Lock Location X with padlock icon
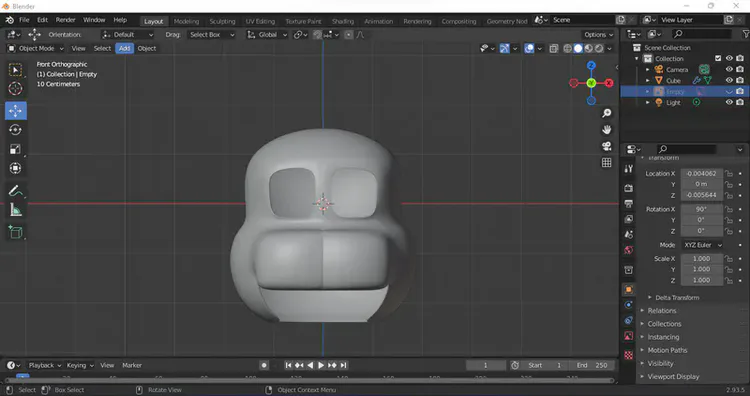The height and width of the screenshot is (396, 750). 728,173
